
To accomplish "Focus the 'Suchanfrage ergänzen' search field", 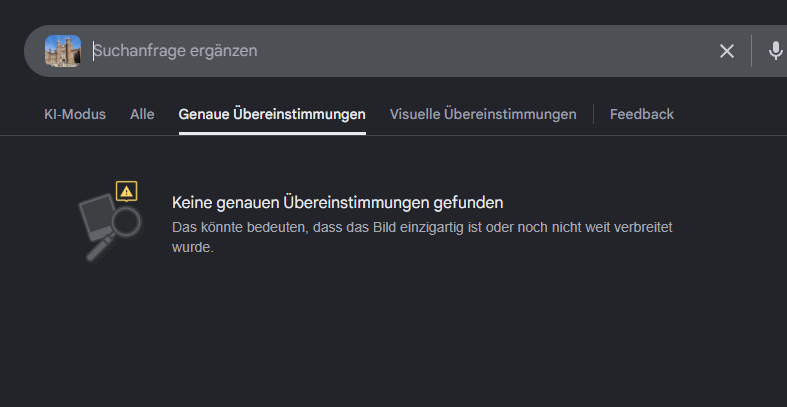I will pyautogui.click(x=402, y=51).
